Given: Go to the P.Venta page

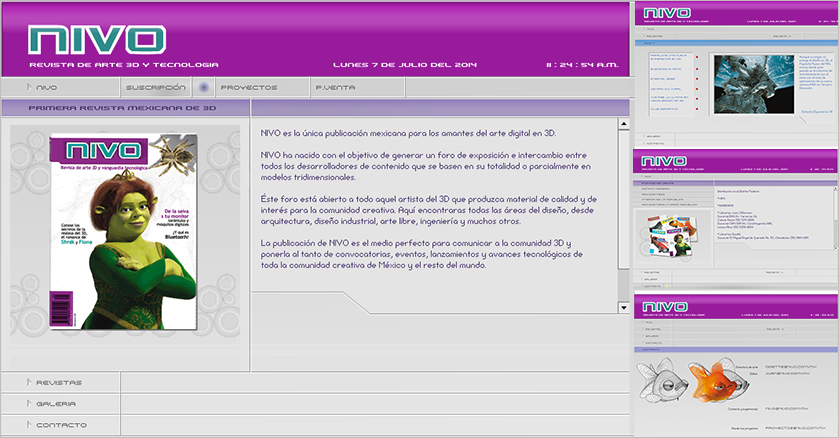Looking at the screenshot, I should [335, 88].
